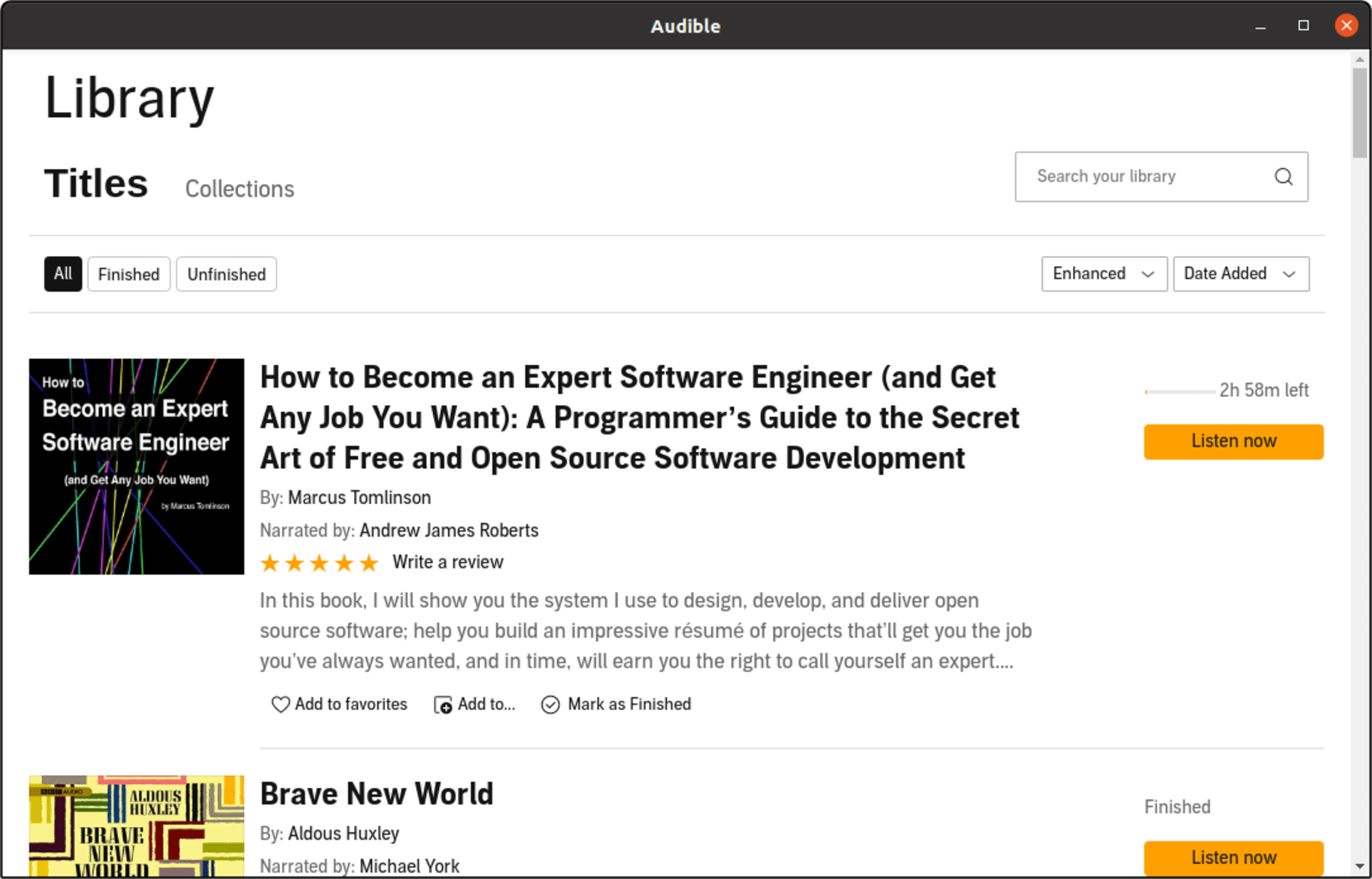Rate the book five stars
This screenshot has width=1372, height=879.
[369, 563]
